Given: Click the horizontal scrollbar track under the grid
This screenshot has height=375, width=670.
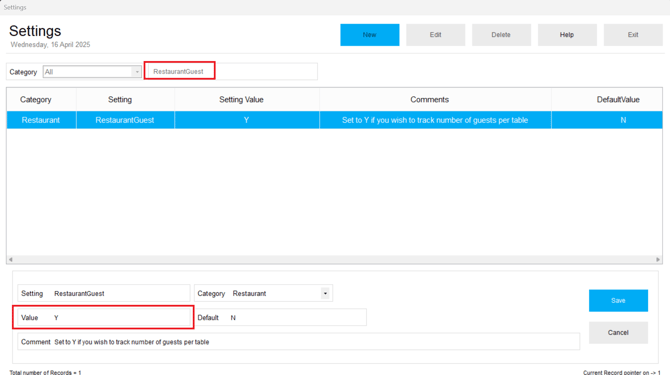Looking at the screenshot, I should tap(334, 259).
